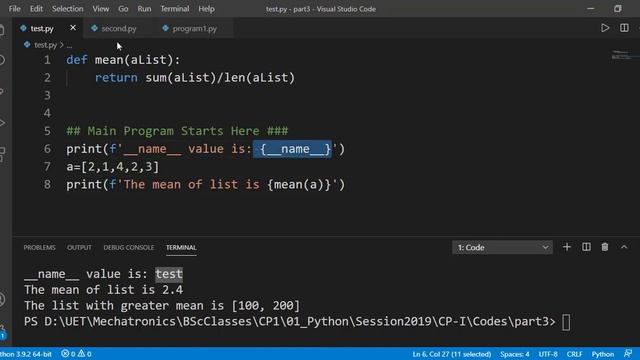Open the Terminal menu
Screen dimensions: 640x360
175,9
